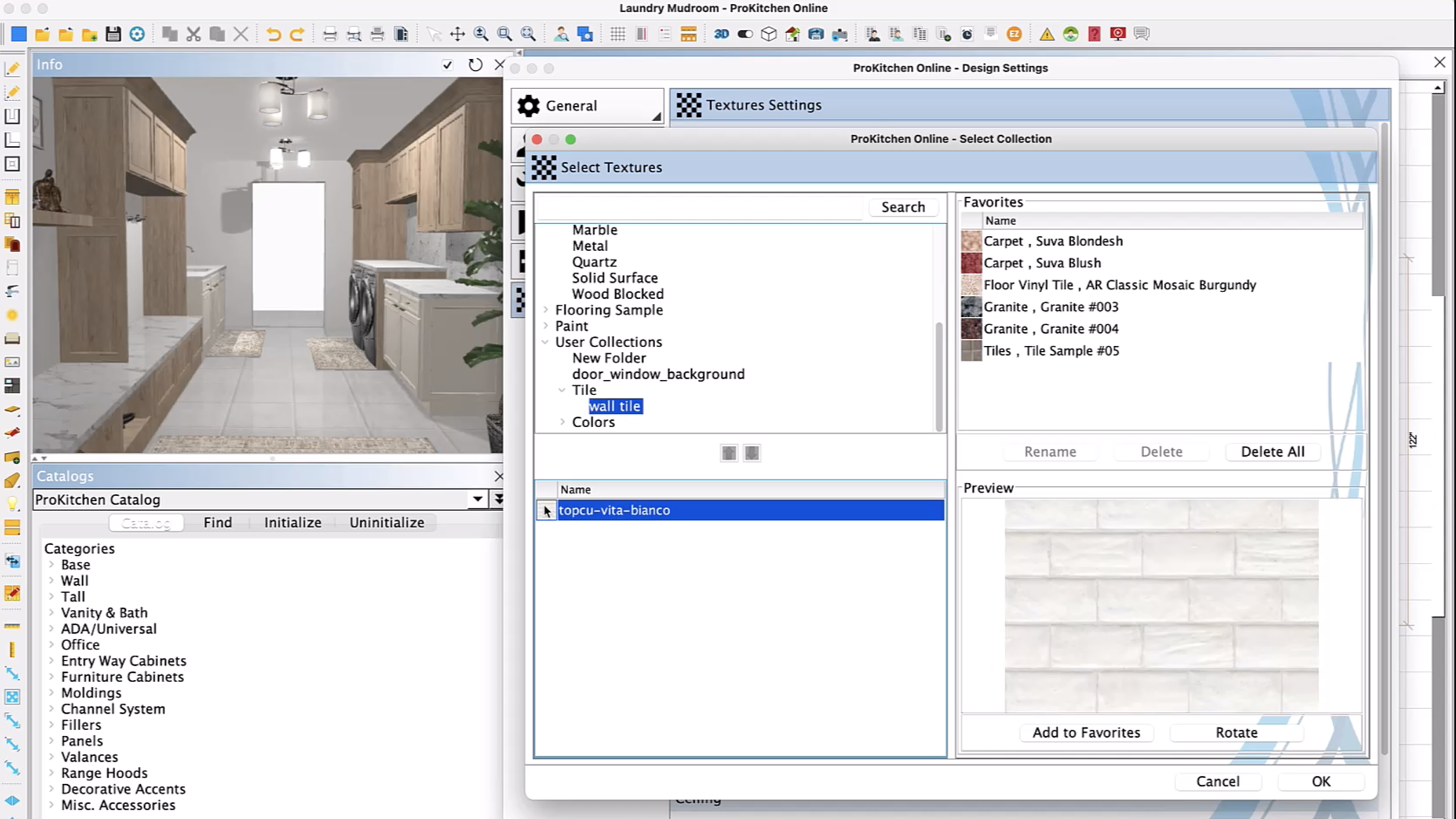Toggle the black switch next to 3D
Screen dimensions: 1456x819
coord(745,34)
